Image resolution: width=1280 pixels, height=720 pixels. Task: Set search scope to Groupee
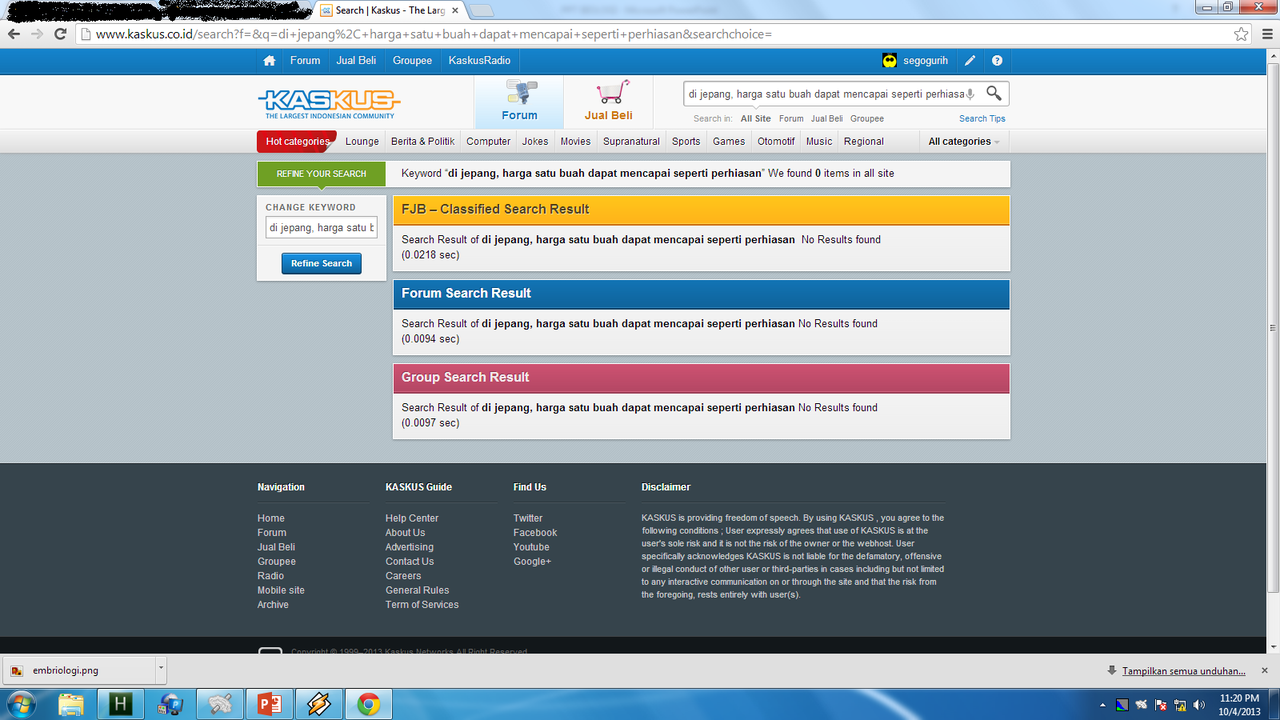[x=867, y=119]
